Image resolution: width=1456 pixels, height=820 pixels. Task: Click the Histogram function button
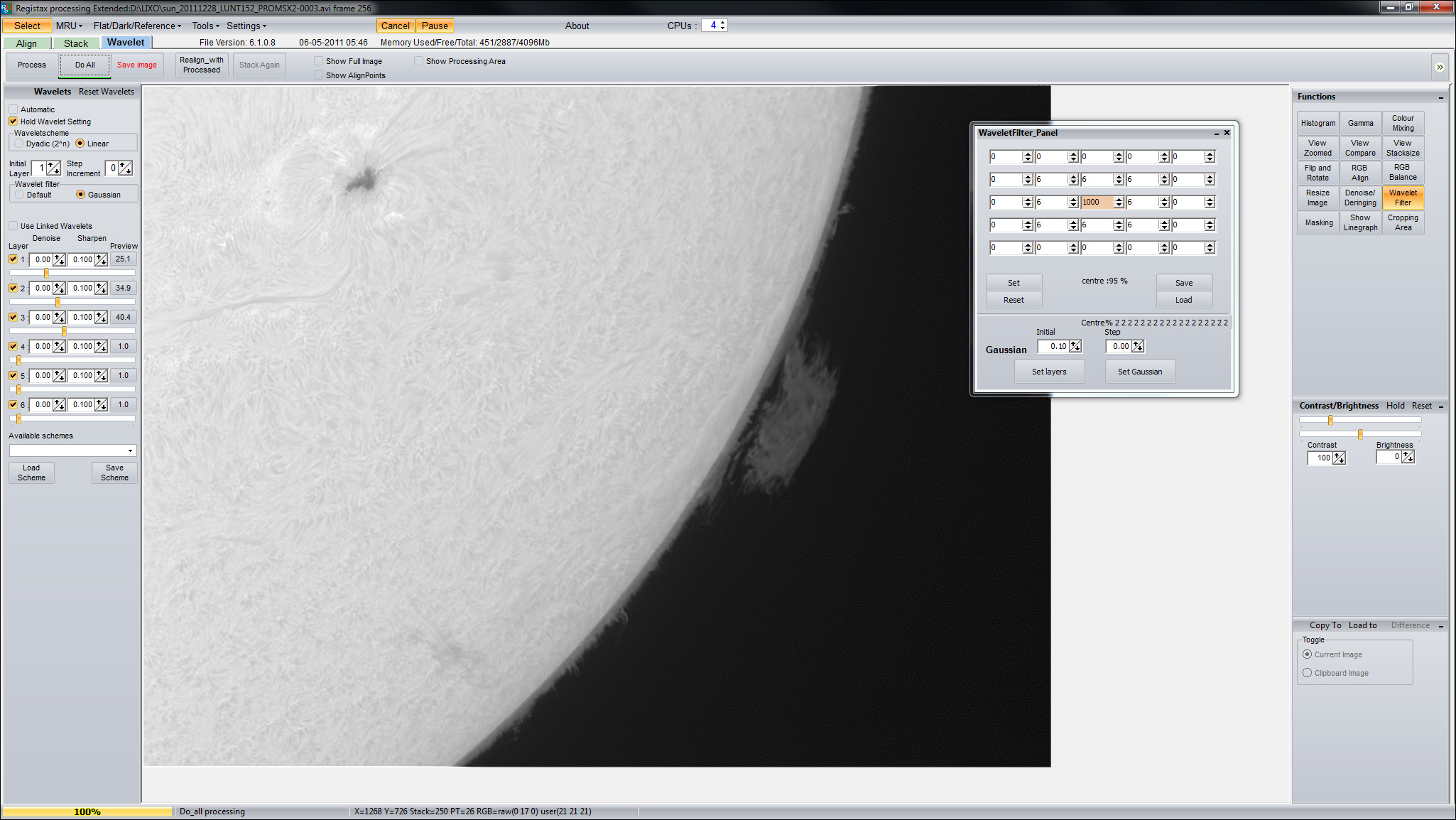click(x=1318, y=123)
